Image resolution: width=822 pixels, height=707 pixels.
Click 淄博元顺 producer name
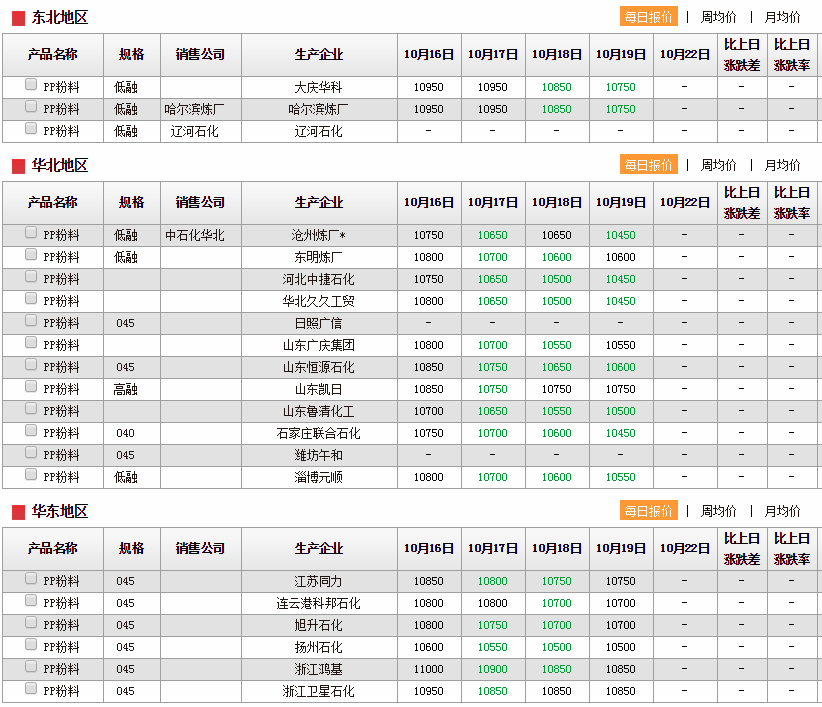[319, 477]
